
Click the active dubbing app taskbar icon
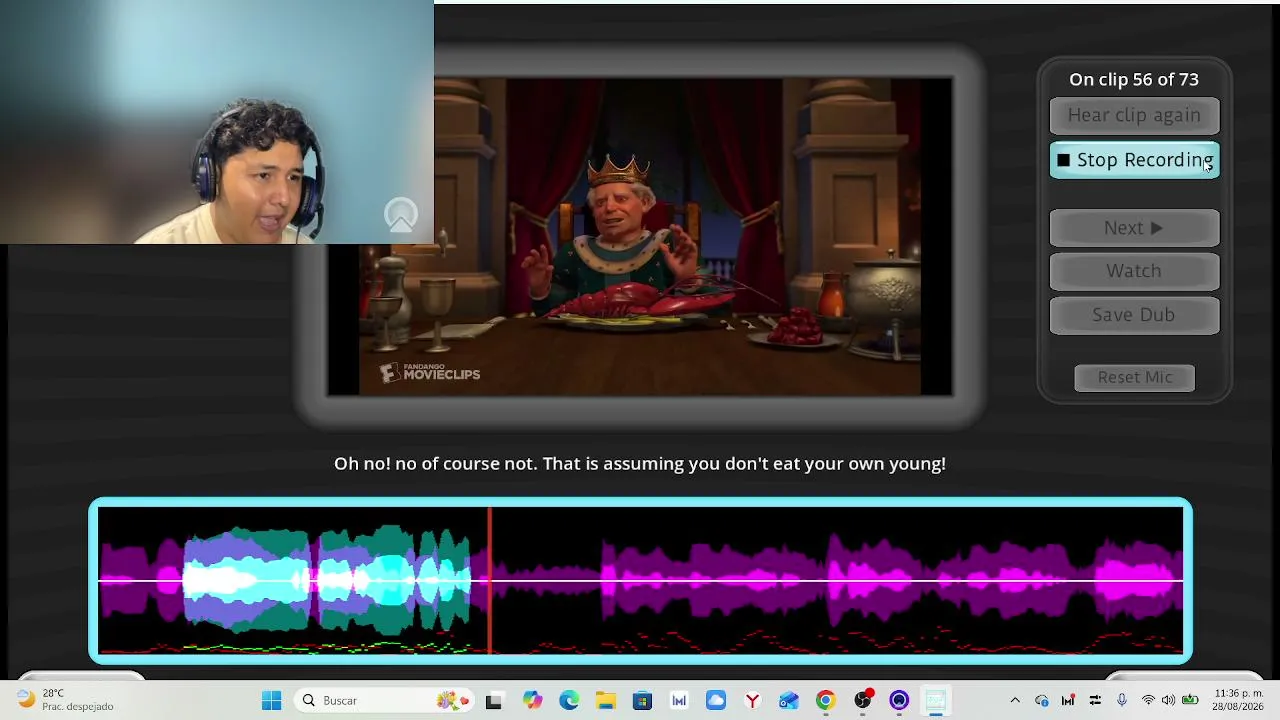[x=935, y=701]
